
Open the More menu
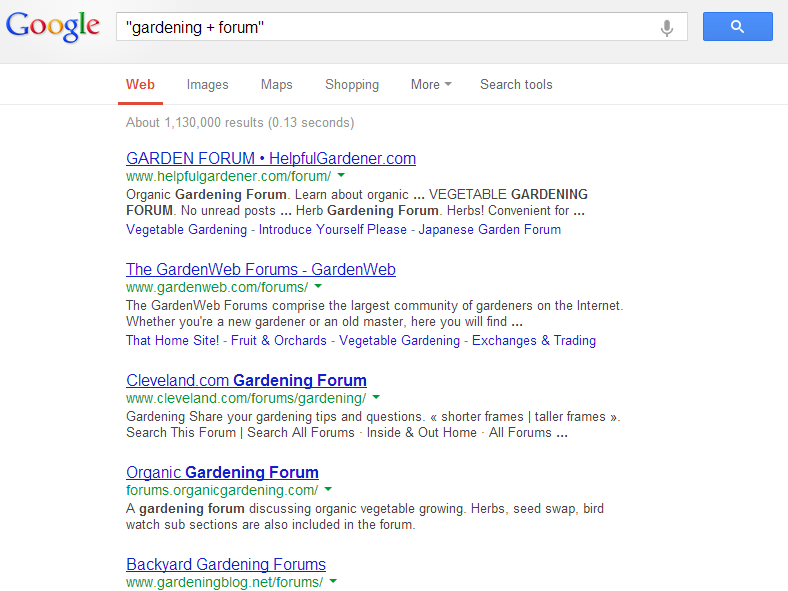[x=431, y=84]
